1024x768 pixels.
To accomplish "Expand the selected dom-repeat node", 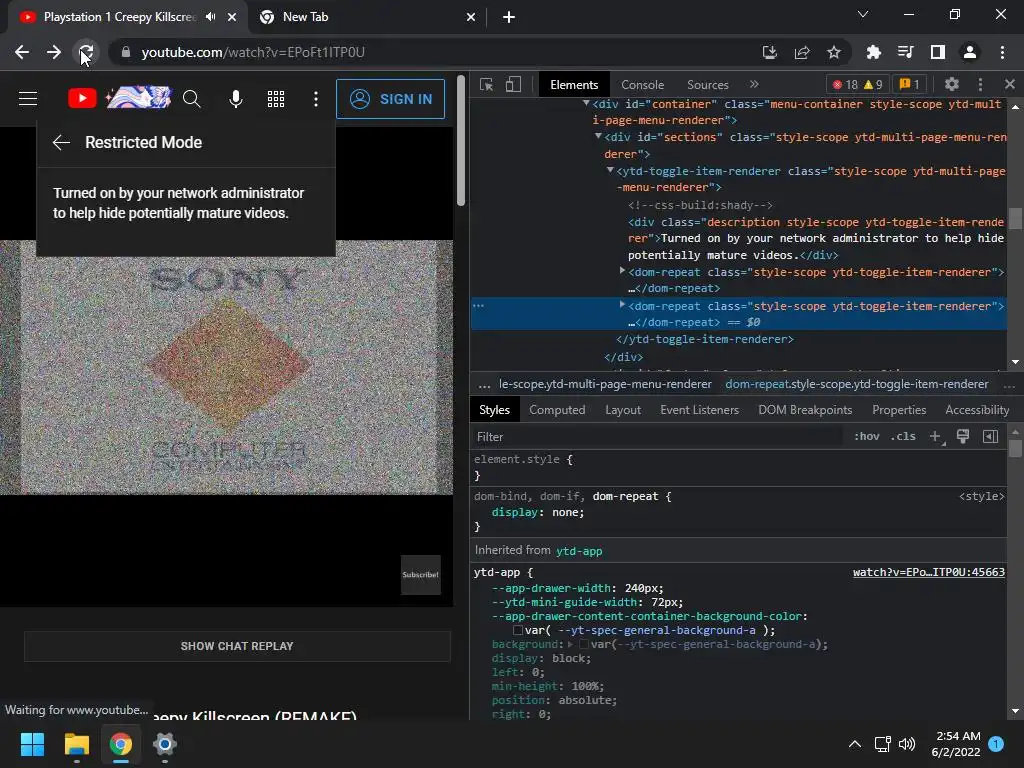I will point(622,304).
